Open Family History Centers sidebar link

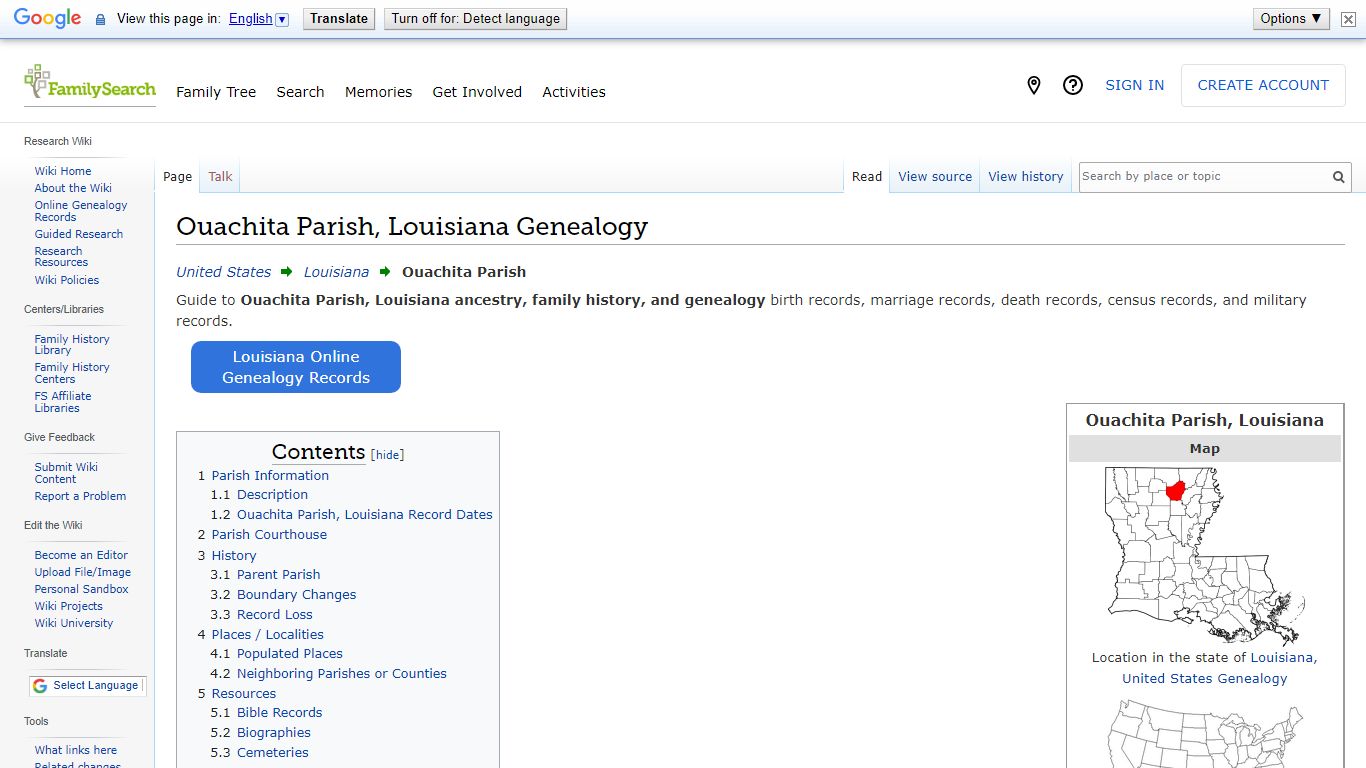(72, 373)
